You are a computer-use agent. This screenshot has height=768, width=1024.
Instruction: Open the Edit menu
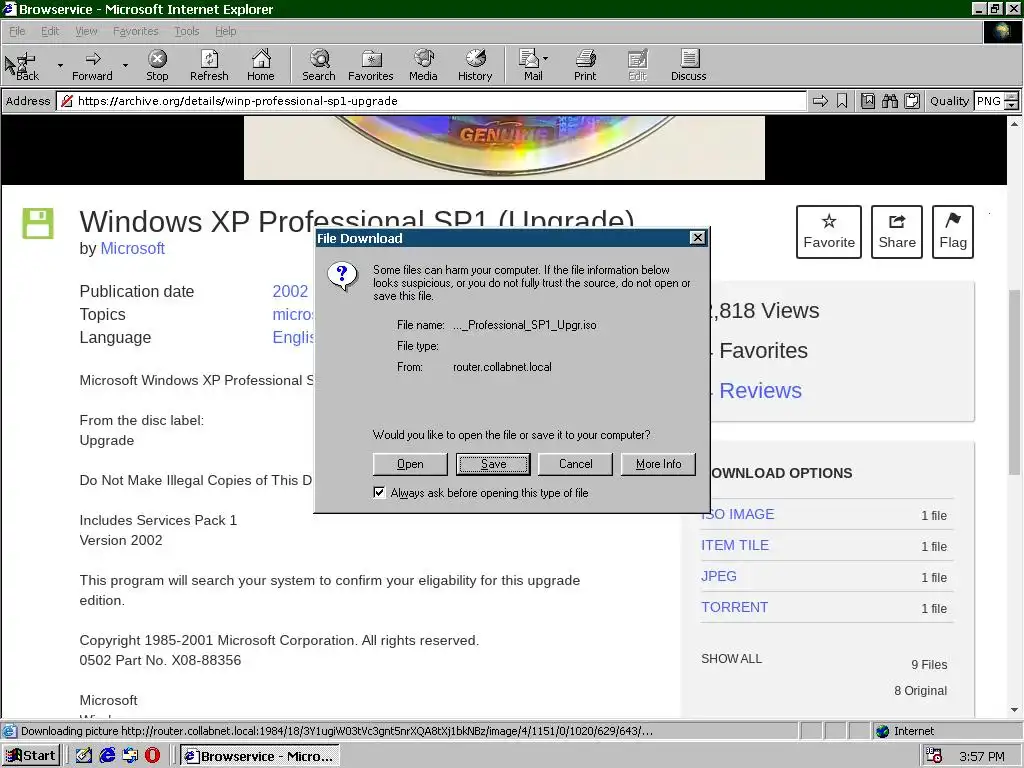click(50, 31)
